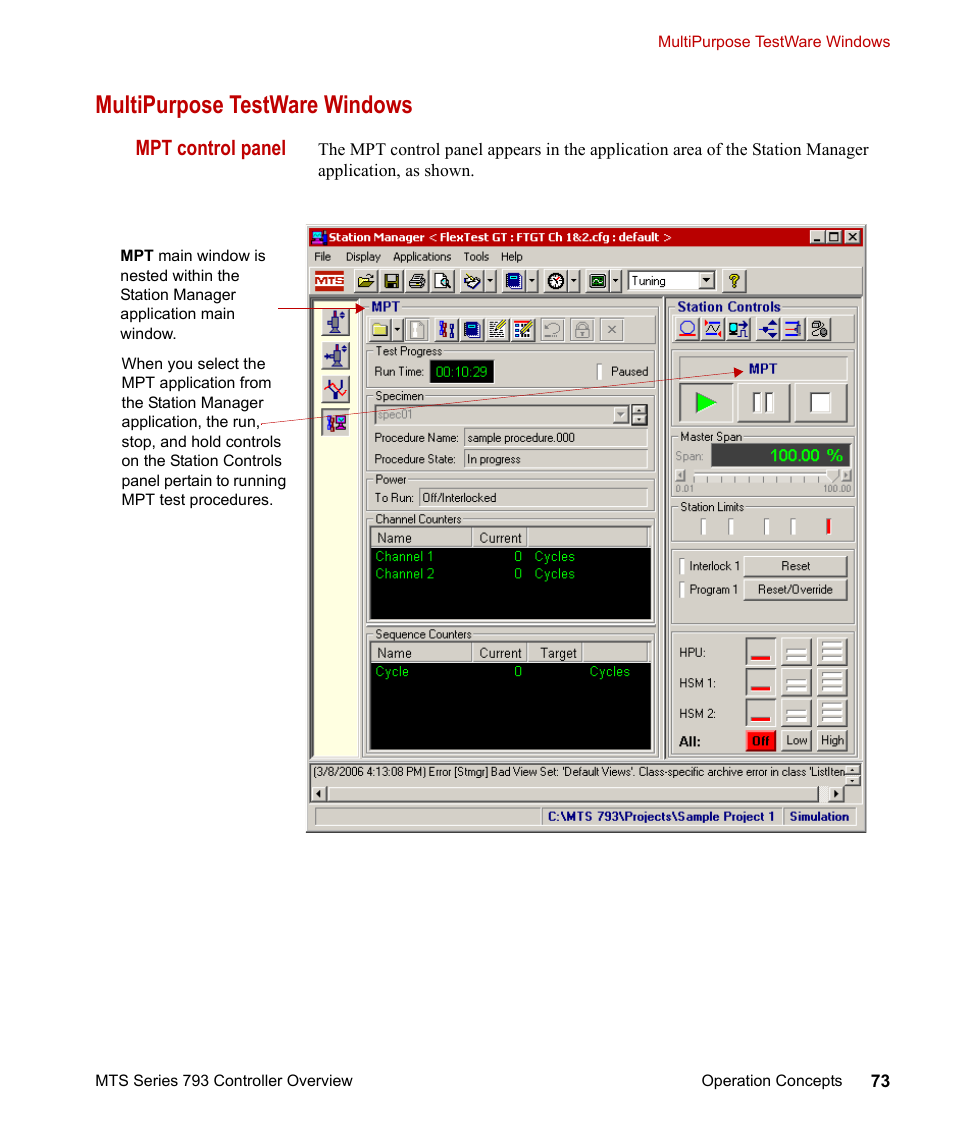Click the Procedure Name field
Screen dimensions: 954x1145
point(555,438)
